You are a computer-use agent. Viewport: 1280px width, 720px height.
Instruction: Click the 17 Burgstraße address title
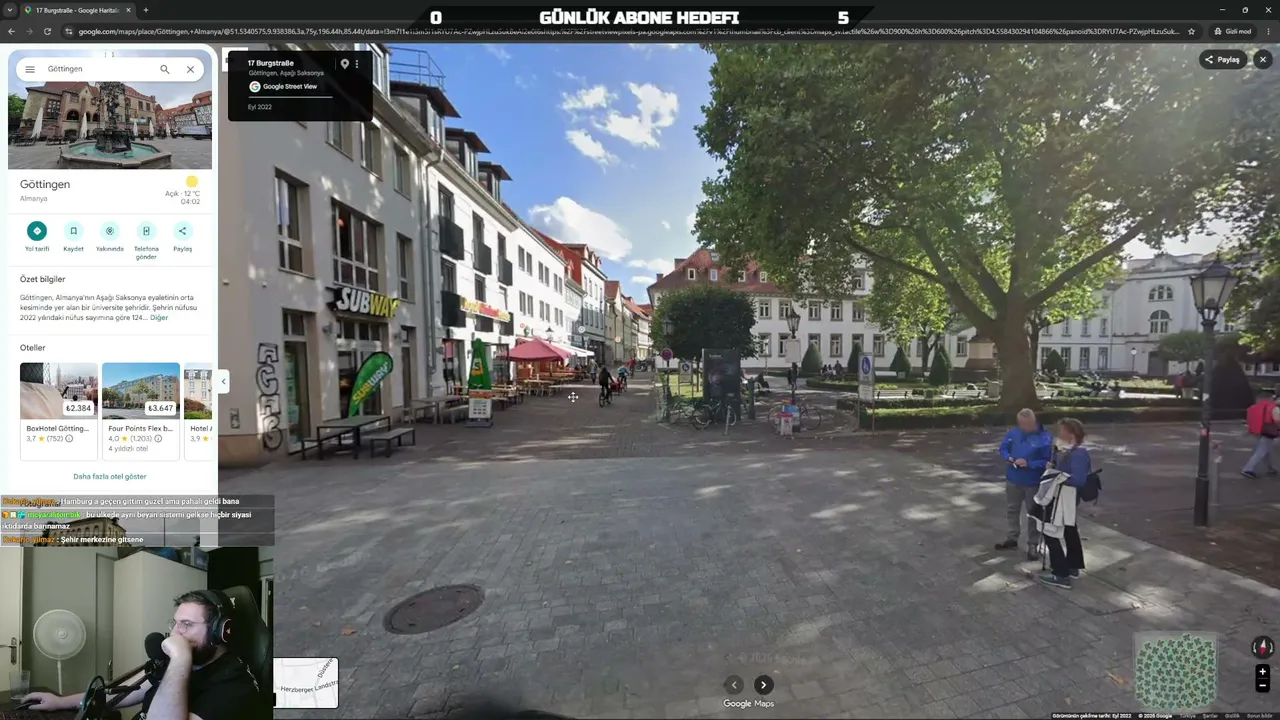point(271,63)
